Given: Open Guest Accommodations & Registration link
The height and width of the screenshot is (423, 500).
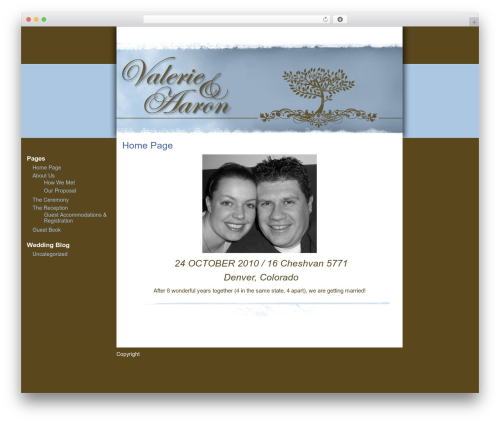Looking at the screenshot, I should (75, 218).
